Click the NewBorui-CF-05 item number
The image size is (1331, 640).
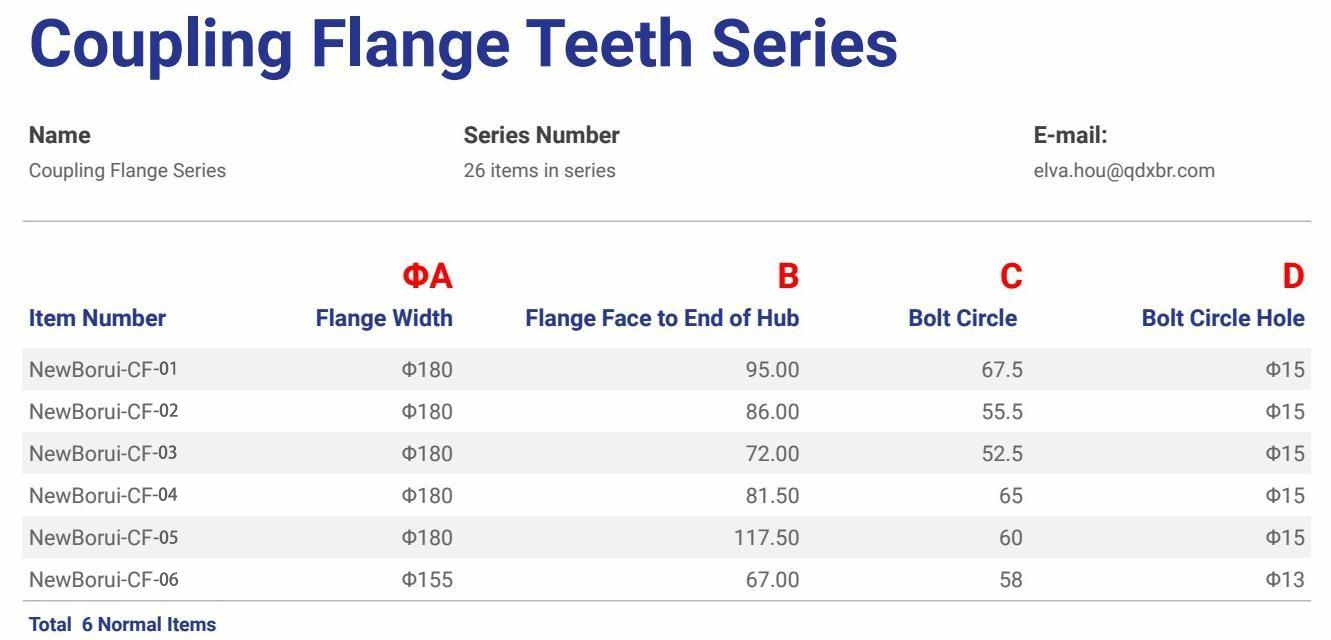click(x=103, y=538)
